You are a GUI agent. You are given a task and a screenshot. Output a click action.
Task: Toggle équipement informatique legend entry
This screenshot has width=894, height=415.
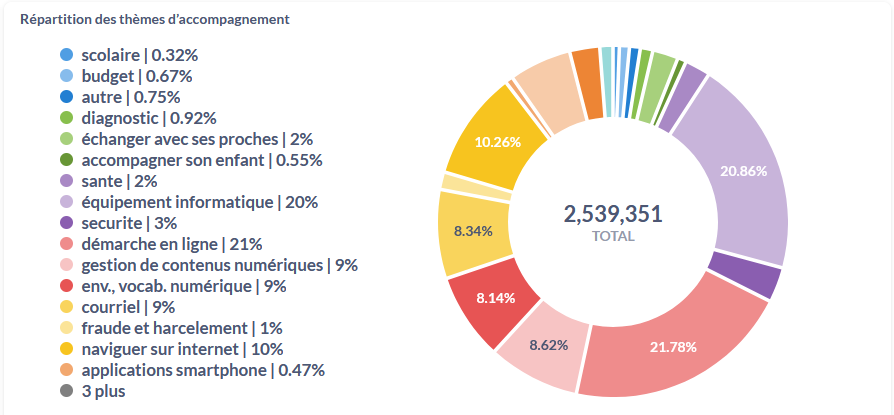click(x=199, y=202)
